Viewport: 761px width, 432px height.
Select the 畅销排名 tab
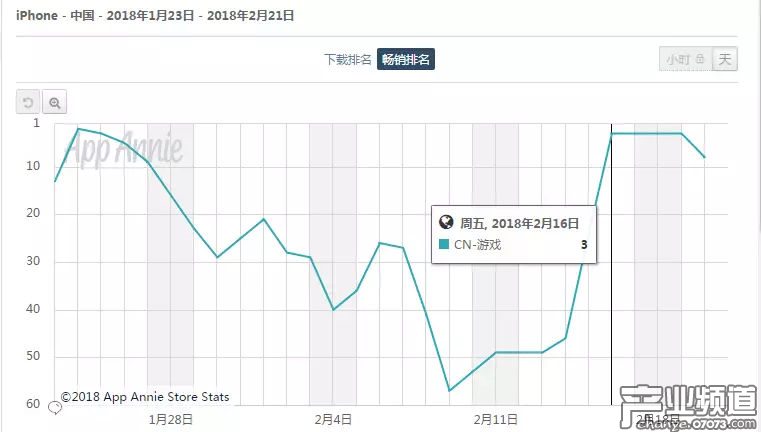point(406,59)
